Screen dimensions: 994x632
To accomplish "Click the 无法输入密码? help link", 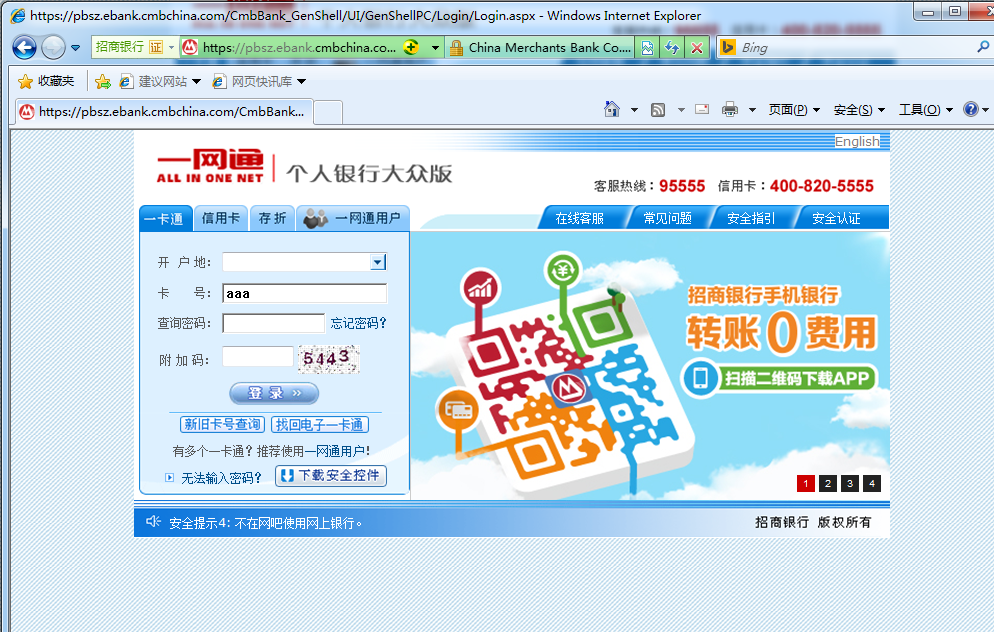I will [221, 478].
